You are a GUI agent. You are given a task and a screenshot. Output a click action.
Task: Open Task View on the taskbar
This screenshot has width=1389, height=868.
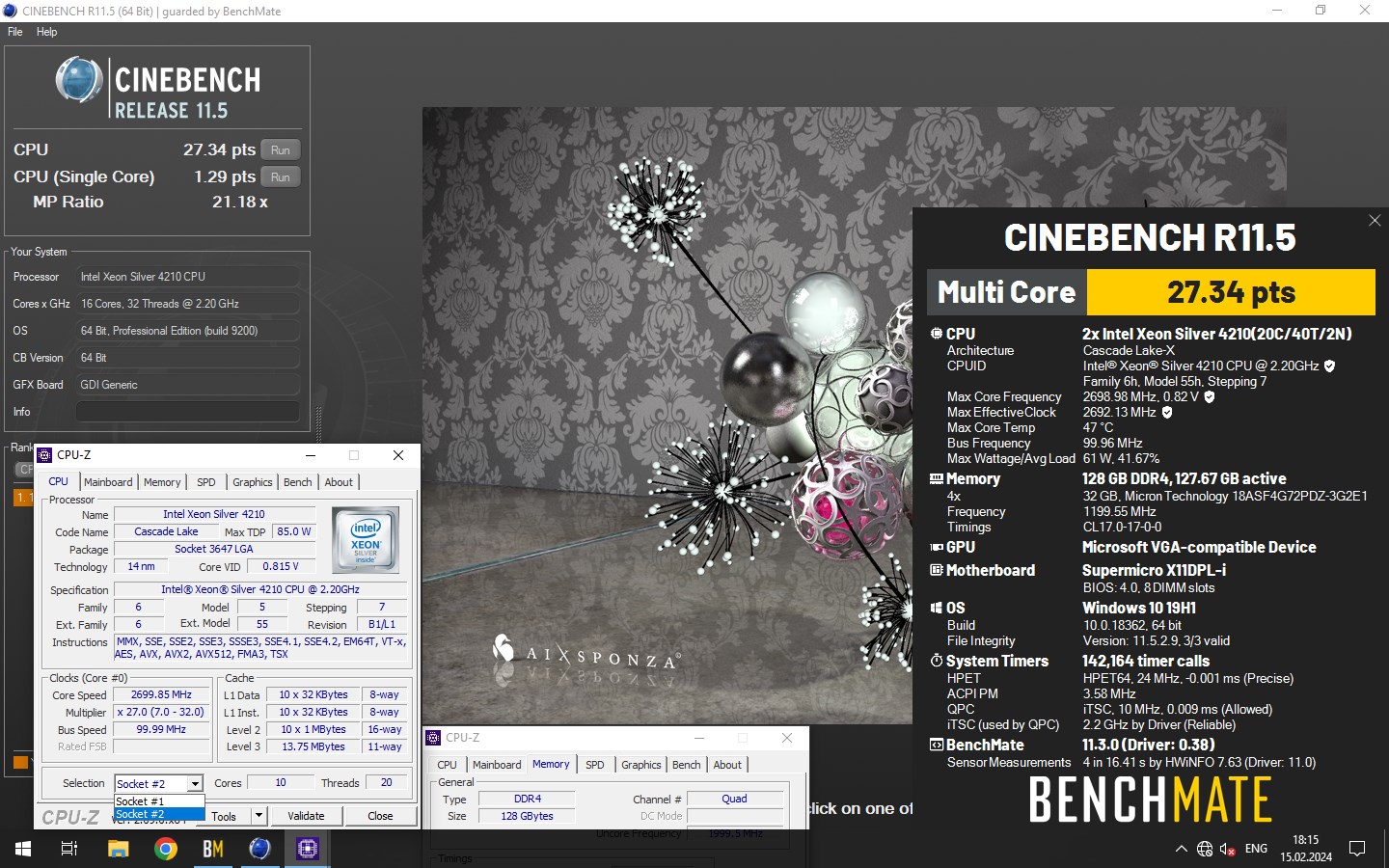(69, 849)
